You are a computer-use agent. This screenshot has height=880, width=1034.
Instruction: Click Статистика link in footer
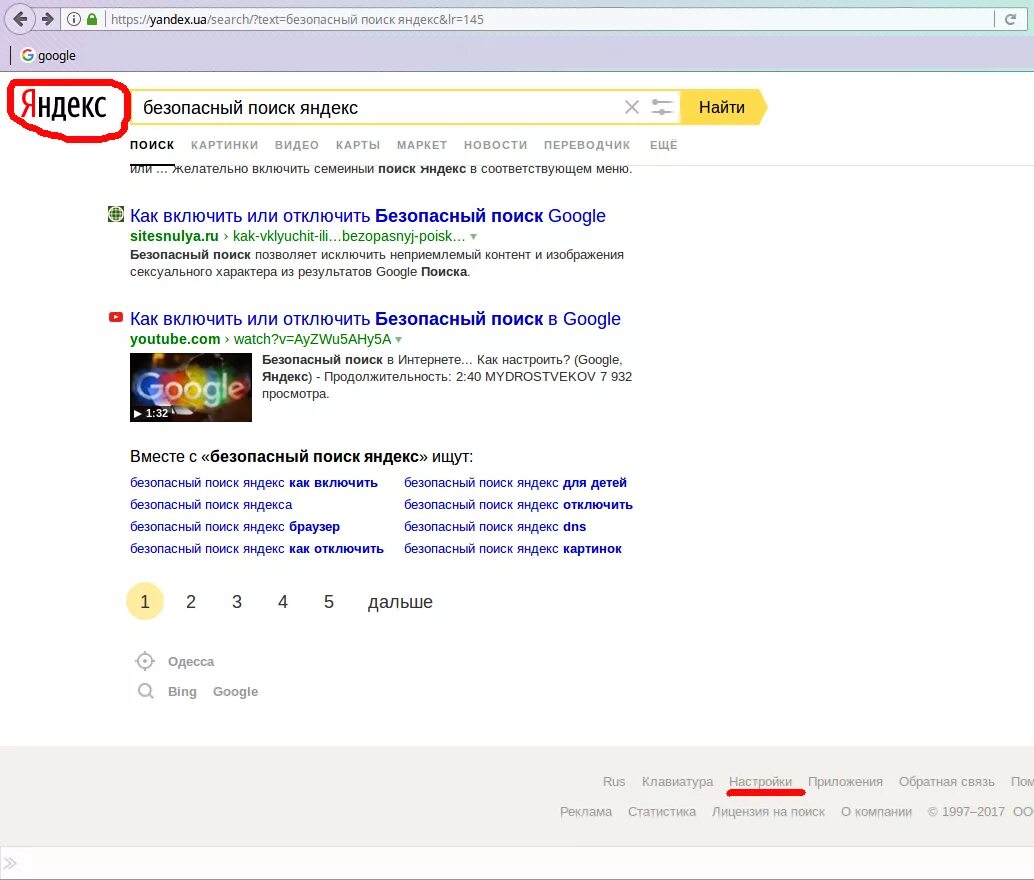(661, 811)
